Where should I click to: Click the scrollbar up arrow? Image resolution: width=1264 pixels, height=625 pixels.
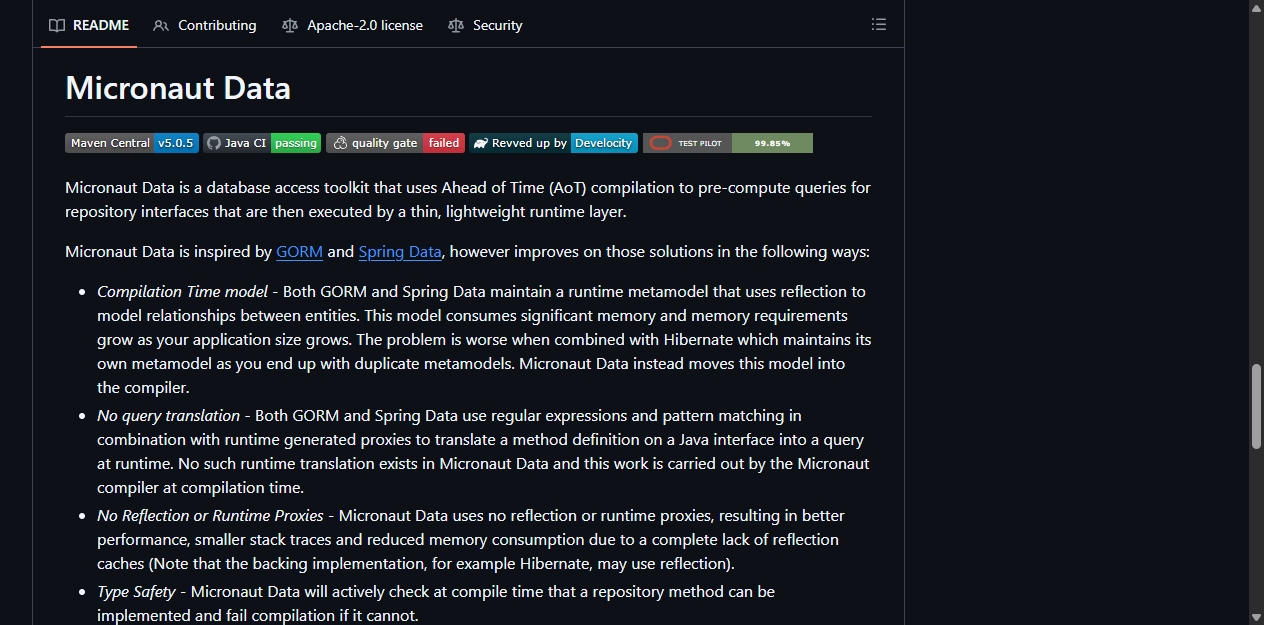point(1257,7)
